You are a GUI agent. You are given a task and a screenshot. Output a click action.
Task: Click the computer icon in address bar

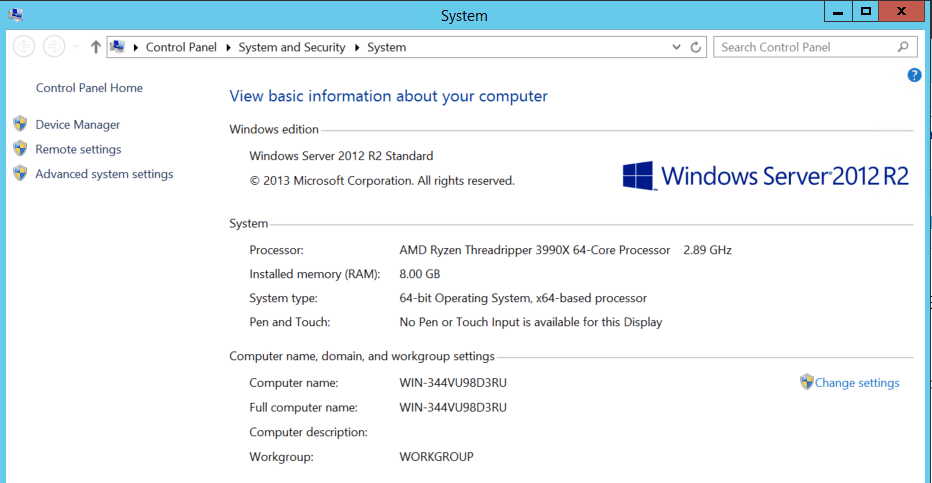click(118, 47)
